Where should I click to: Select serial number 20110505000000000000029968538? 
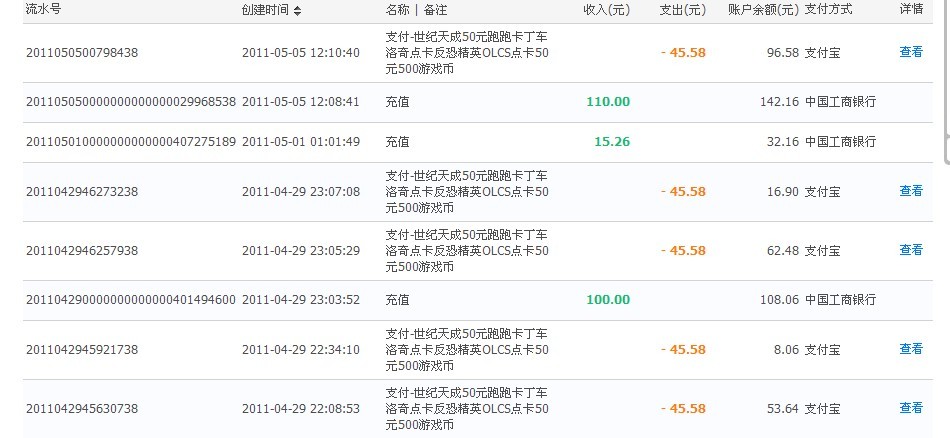click(131, 102)
